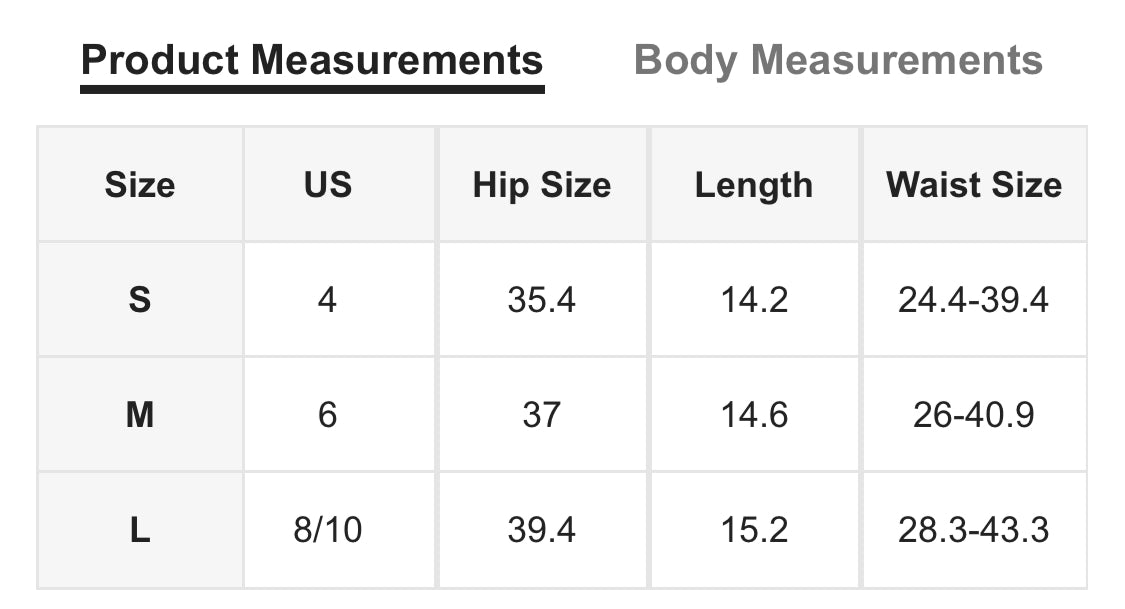Click the Size column header
The image size is (1125, 609).
tap(140, 185)
